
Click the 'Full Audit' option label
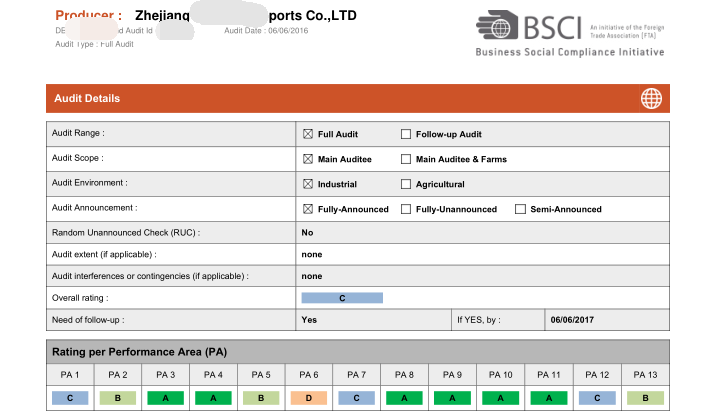[x=337, y=134]
